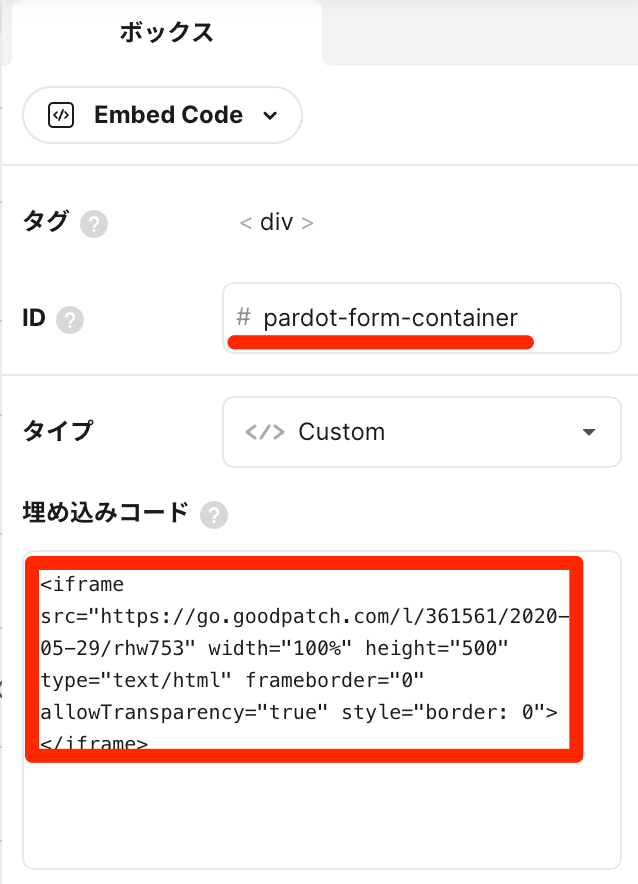638x884 pixels.
Task: Select the ボックス tab
Action: (x=167, y=33)
